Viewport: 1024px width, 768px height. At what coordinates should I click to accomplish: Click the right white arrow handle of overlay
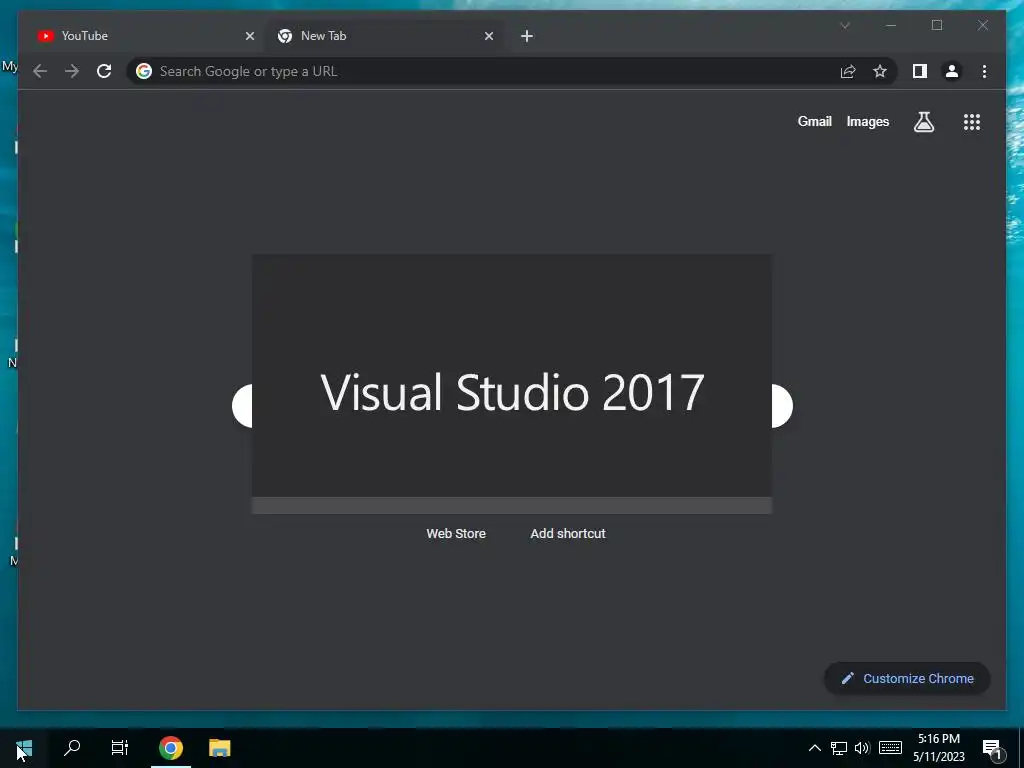(782, 406)
